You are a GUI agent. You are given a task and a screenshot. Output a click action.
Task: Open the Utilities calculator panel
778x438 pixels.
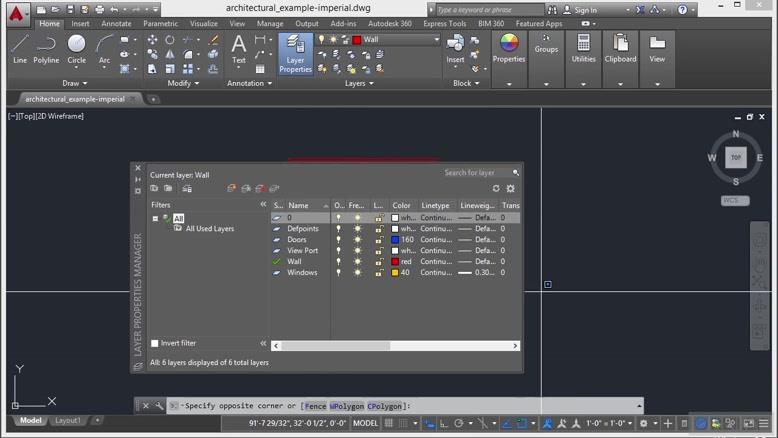(x=584, y=49)
